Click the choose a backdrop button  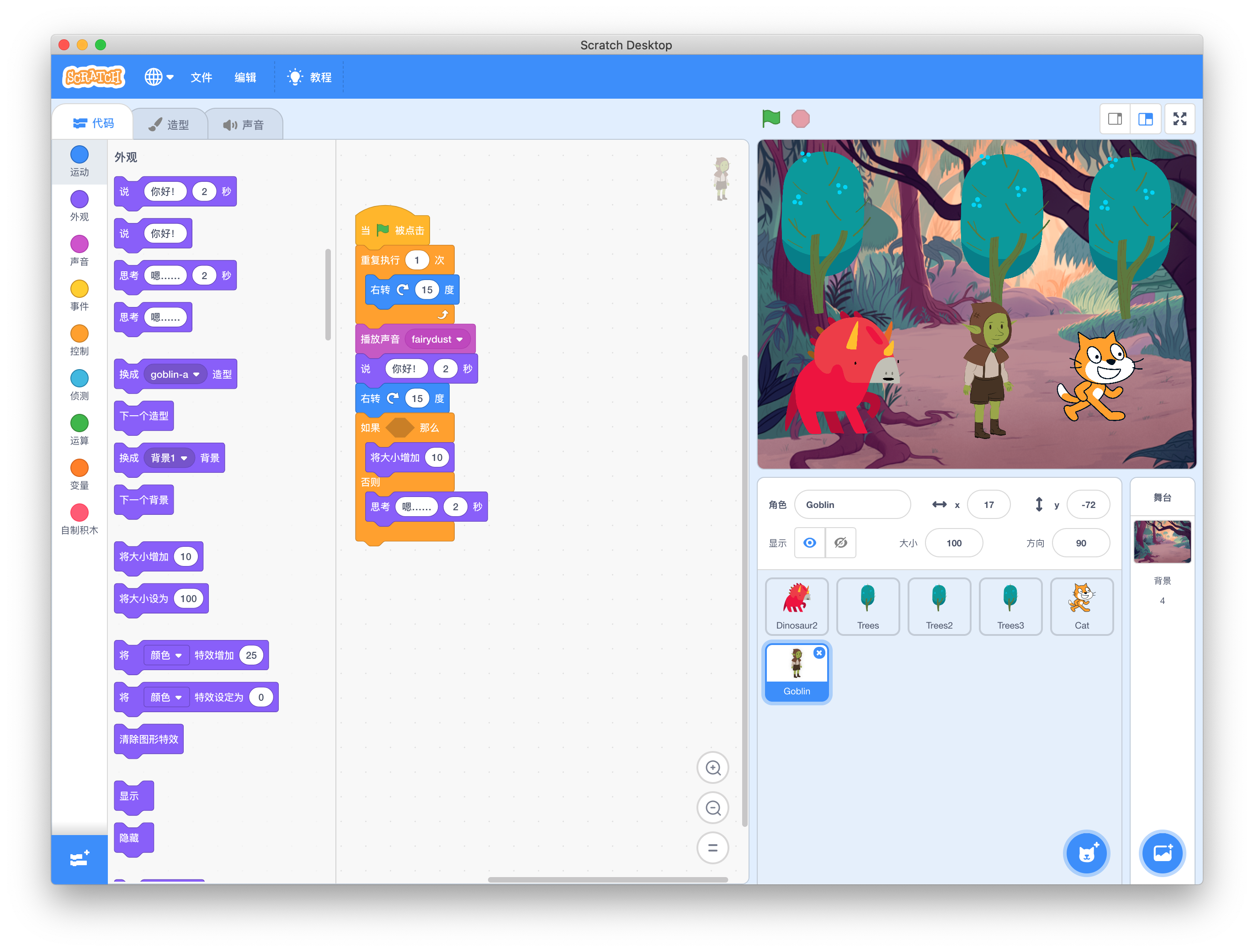(1162, 853)
